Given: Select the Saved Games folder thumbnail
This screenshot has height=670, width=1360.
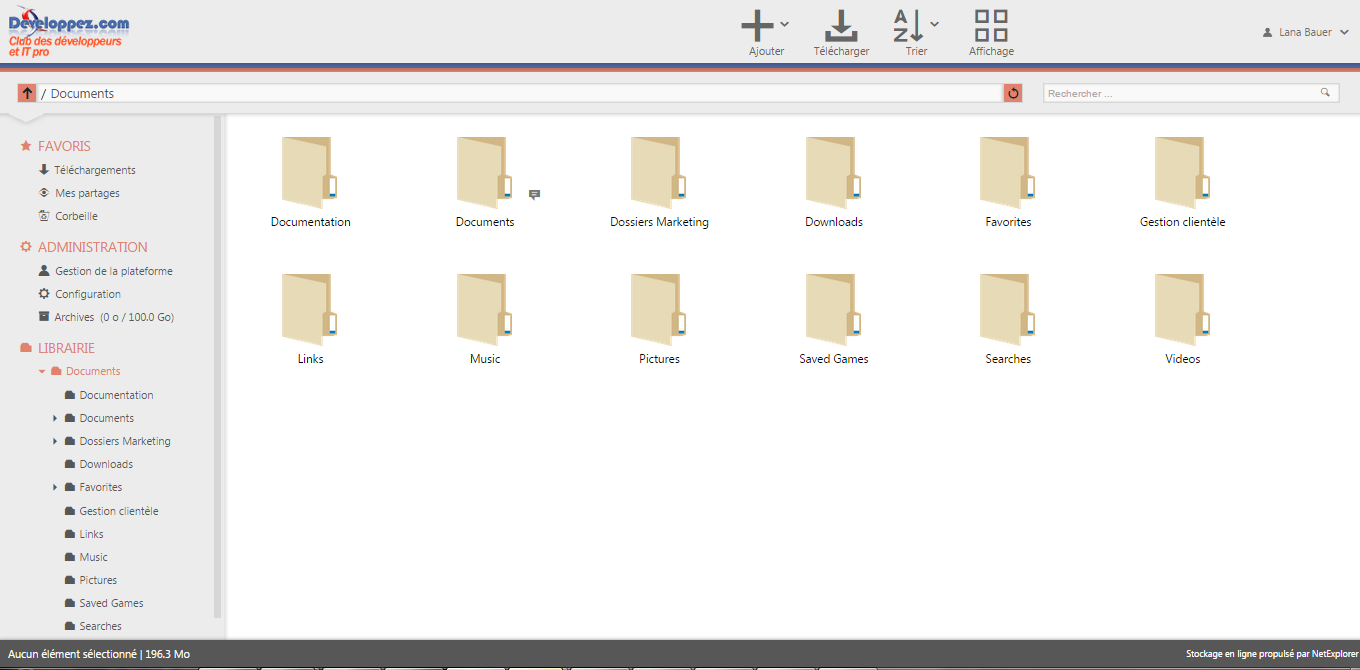Looking at the screenshot, I should point(833,312).
